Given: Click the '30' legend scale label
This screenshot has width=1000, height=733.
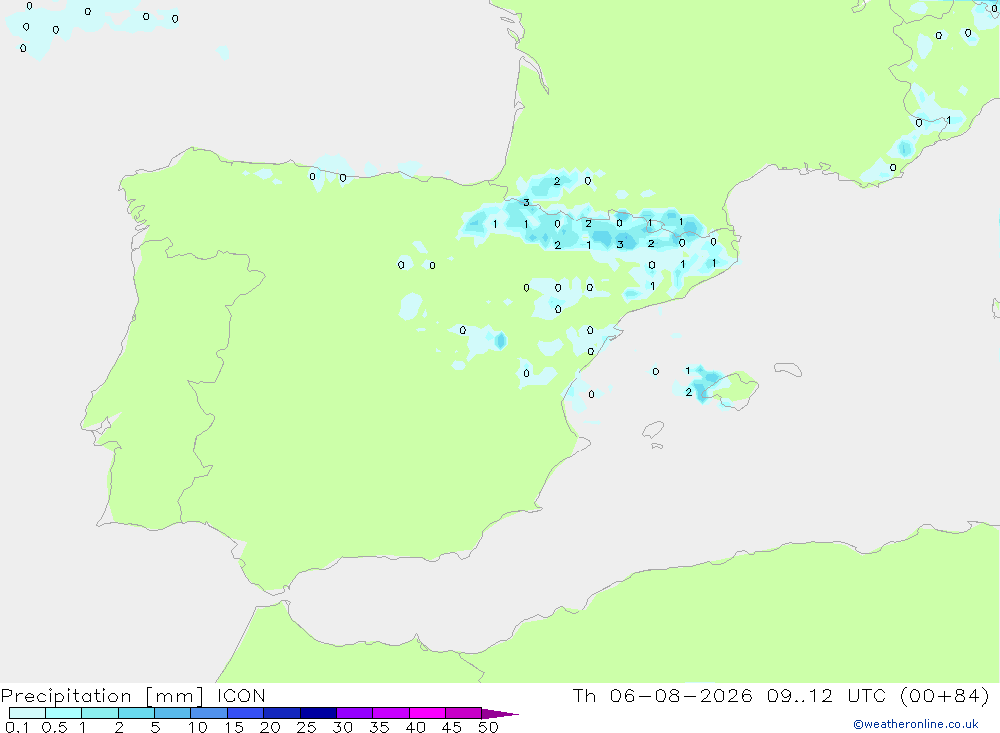Looking at the screenshot, I should pyautogui.click(x=343, y=727).
